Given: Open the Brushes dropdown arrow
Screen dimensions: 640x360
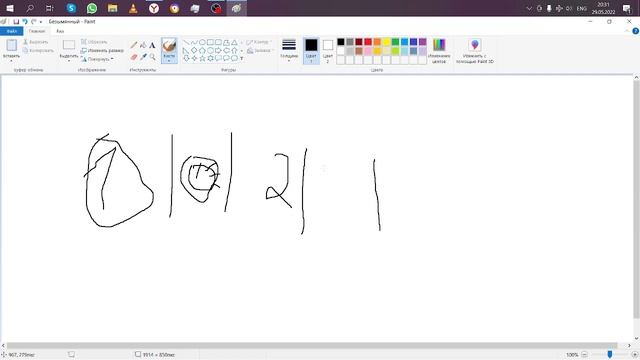Looking at the screenshot, I should tap(169, 61).
